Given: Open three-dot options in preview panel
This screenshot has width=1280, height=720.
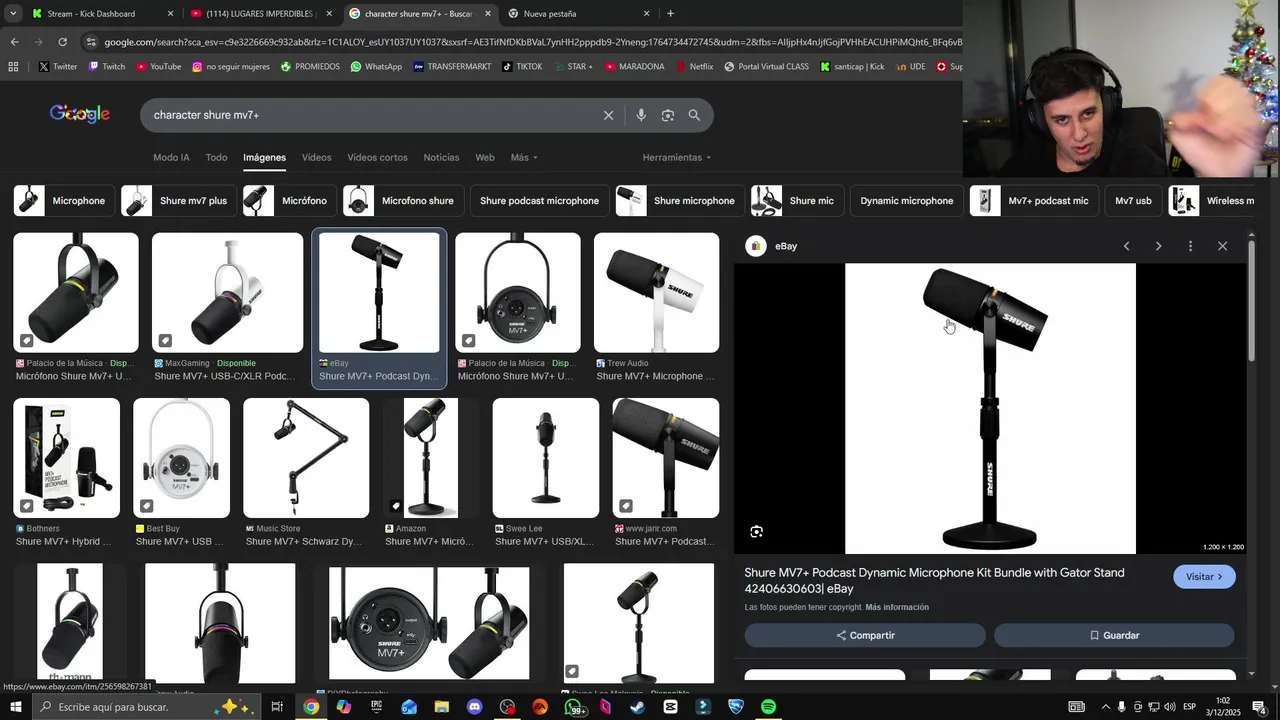Looking at the screenshot, I should [1190, 246].
